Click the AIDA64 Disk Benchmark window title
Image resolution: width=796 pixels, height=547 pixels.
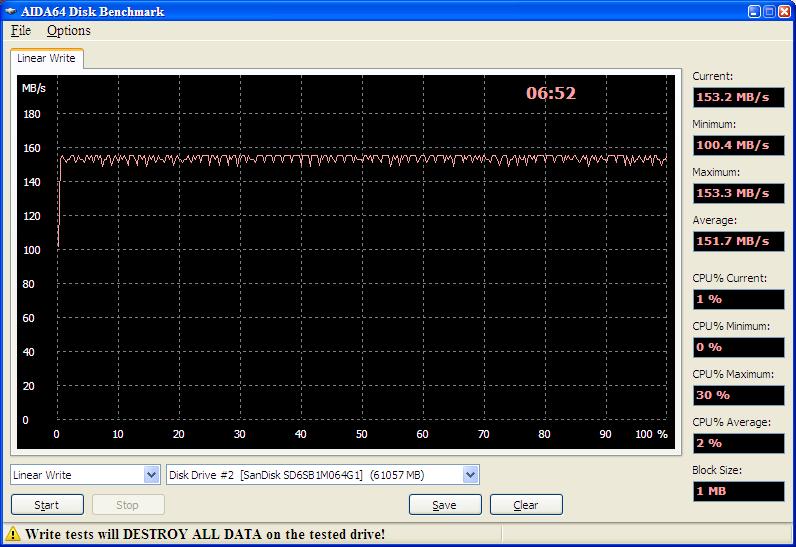pos(92,11)
